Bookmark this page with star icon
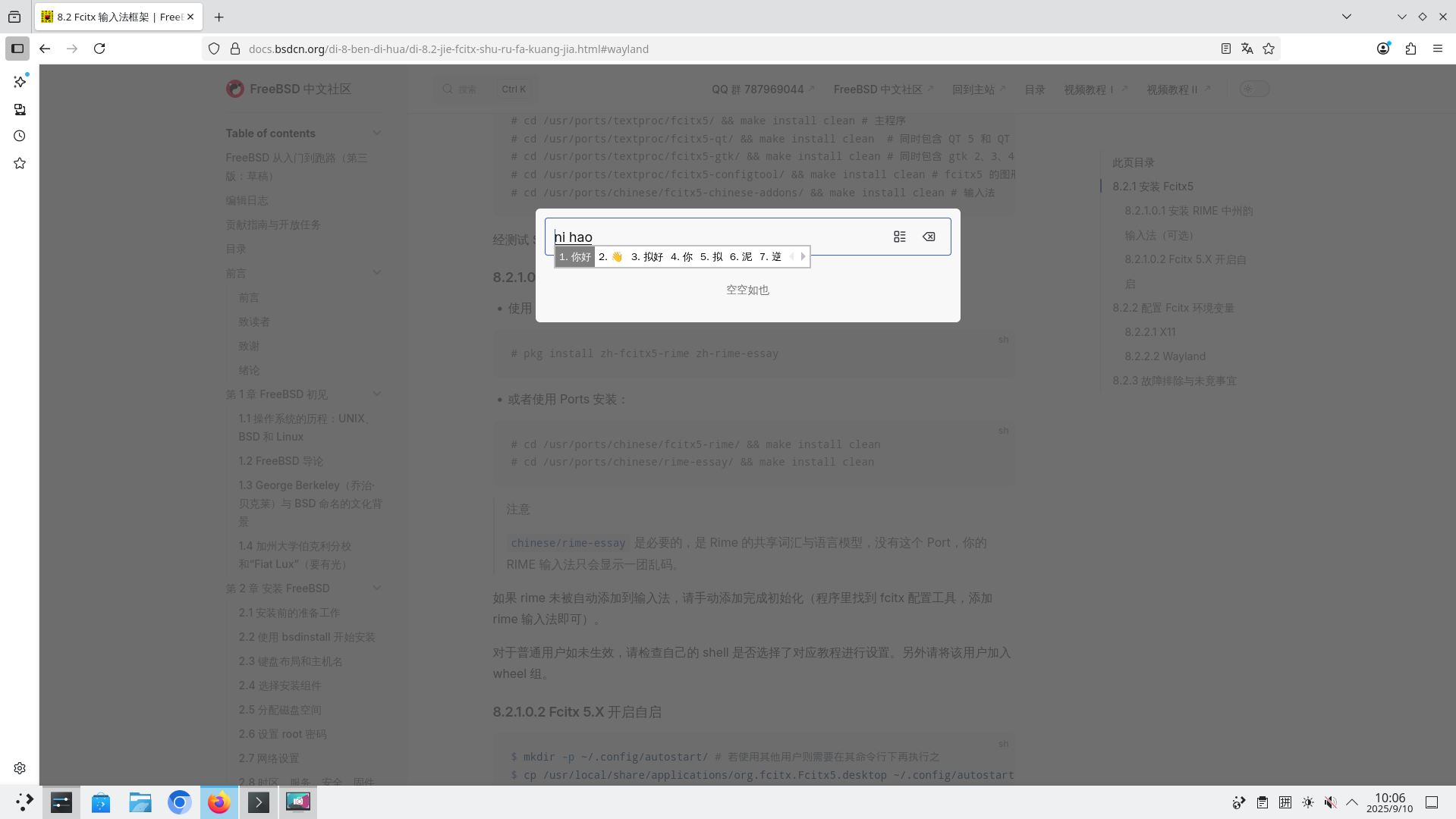The image size is (1456, 819). 1269,49
